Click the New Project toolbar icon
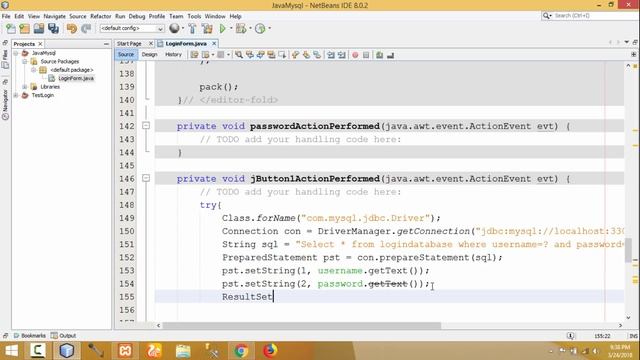 click(x=24, y=29)
